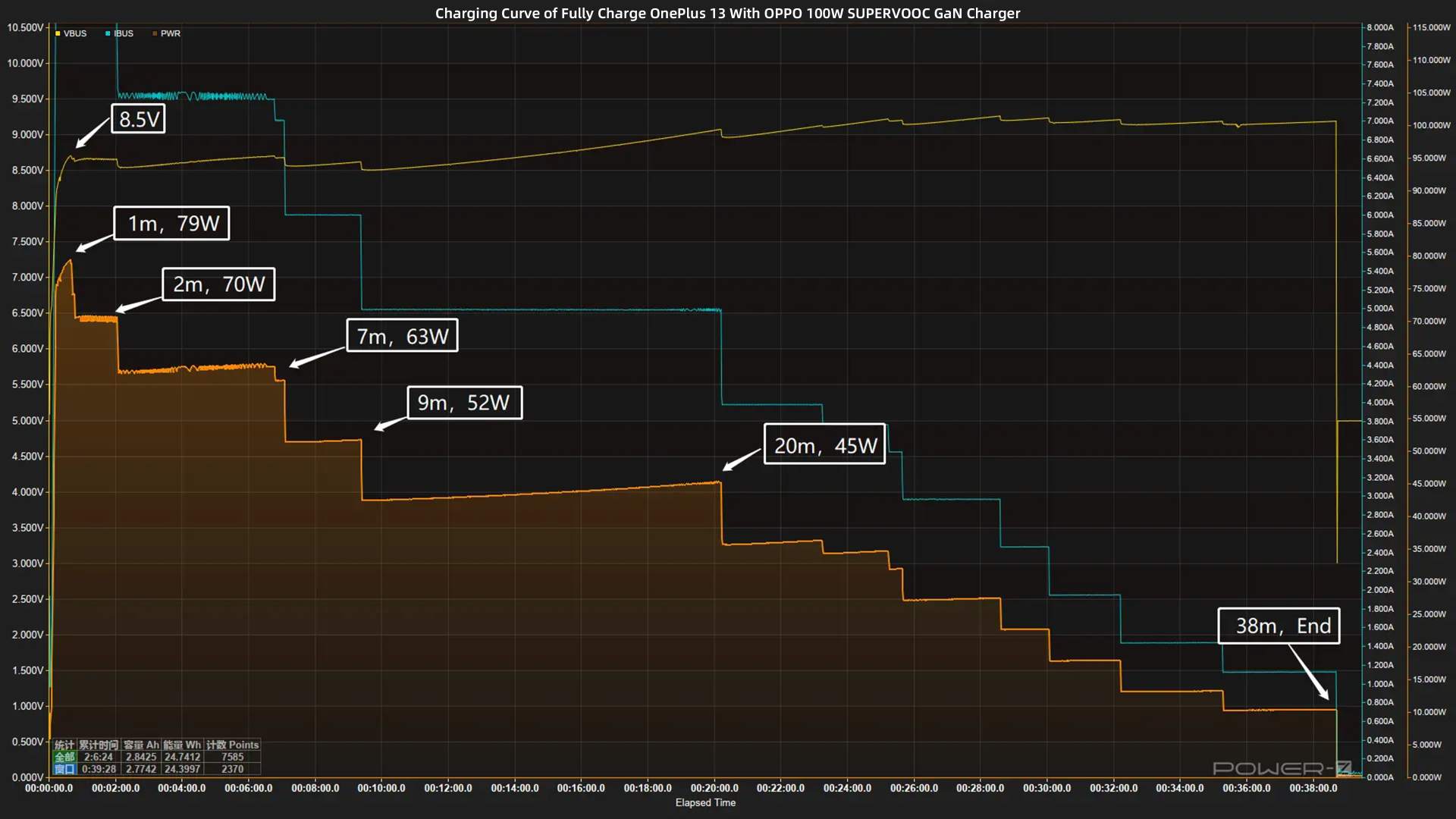Image resolution: width=1456 pixels, height=819 pixels.
Task: Click the 0.000V voltage axis label
Action: click(27, 777)
